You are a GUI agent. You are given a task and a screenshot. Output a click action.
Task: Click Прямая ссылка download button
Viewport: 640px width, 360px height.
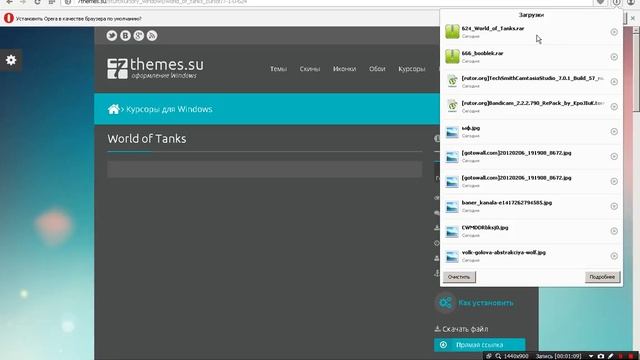click(480, 345)
